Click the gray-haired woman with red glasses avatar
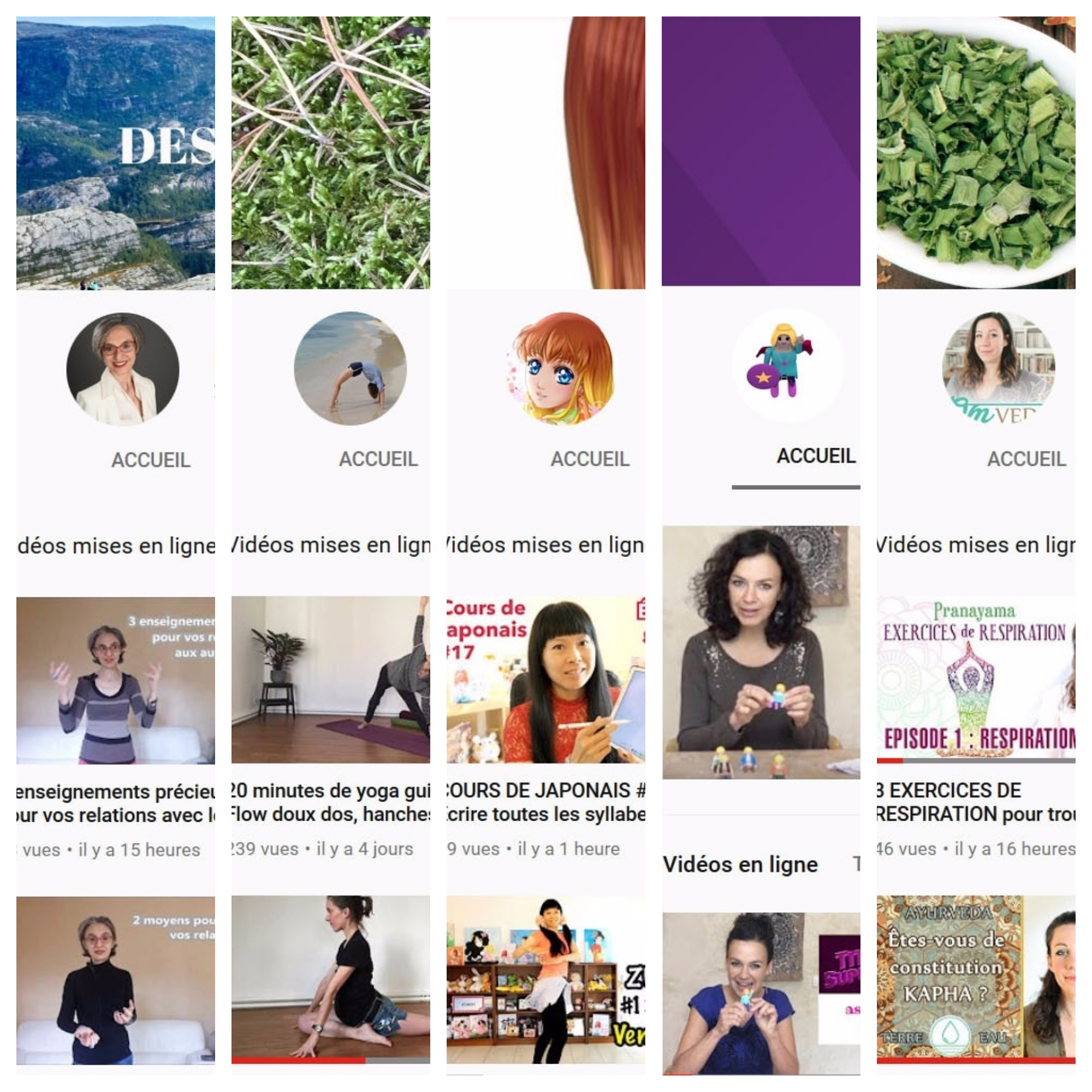This screenshot has height=1092, width=1092. pos(123,369)
